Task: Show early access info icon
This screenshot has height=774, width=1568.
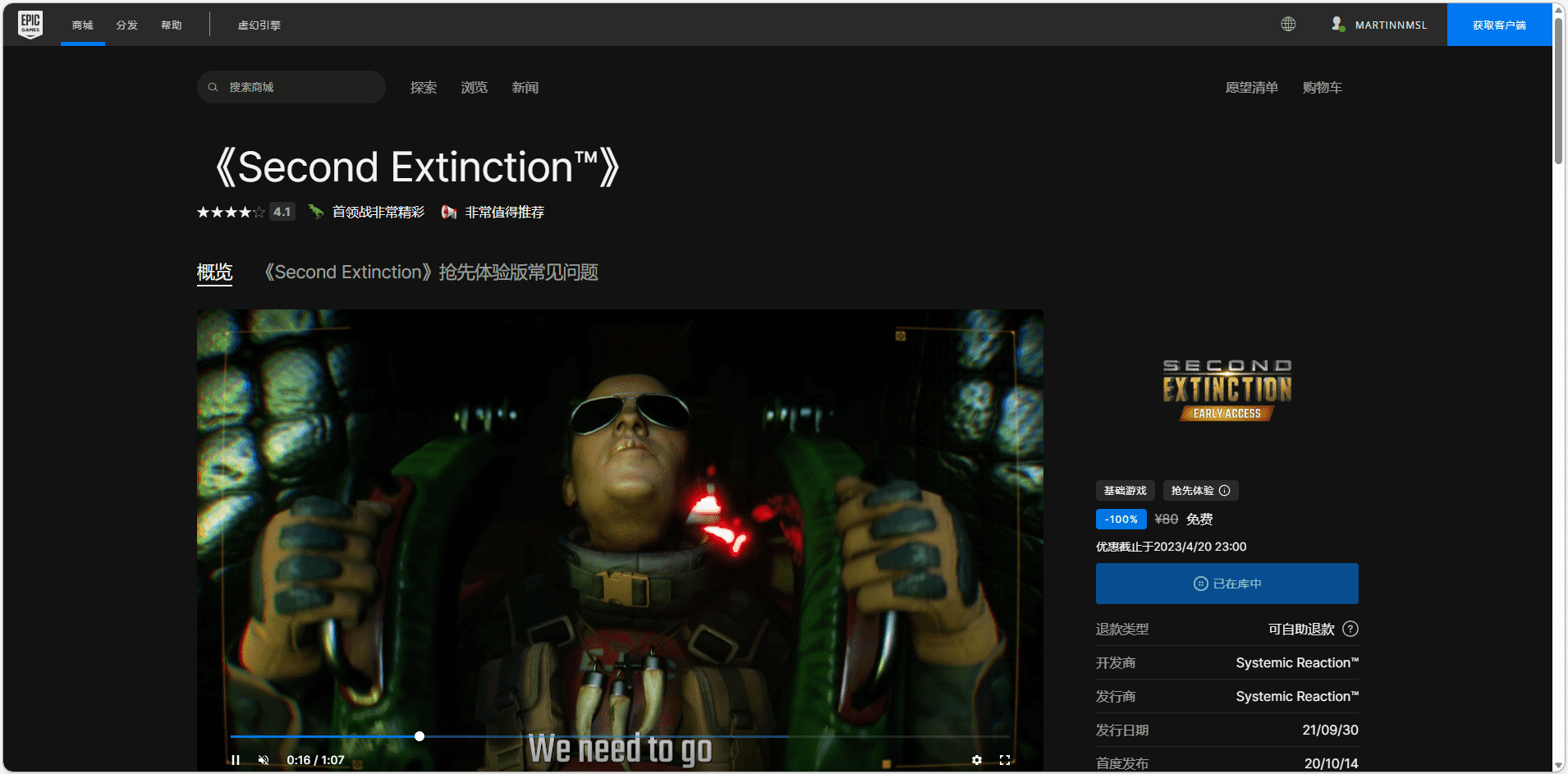Action: coord(1225,491)
